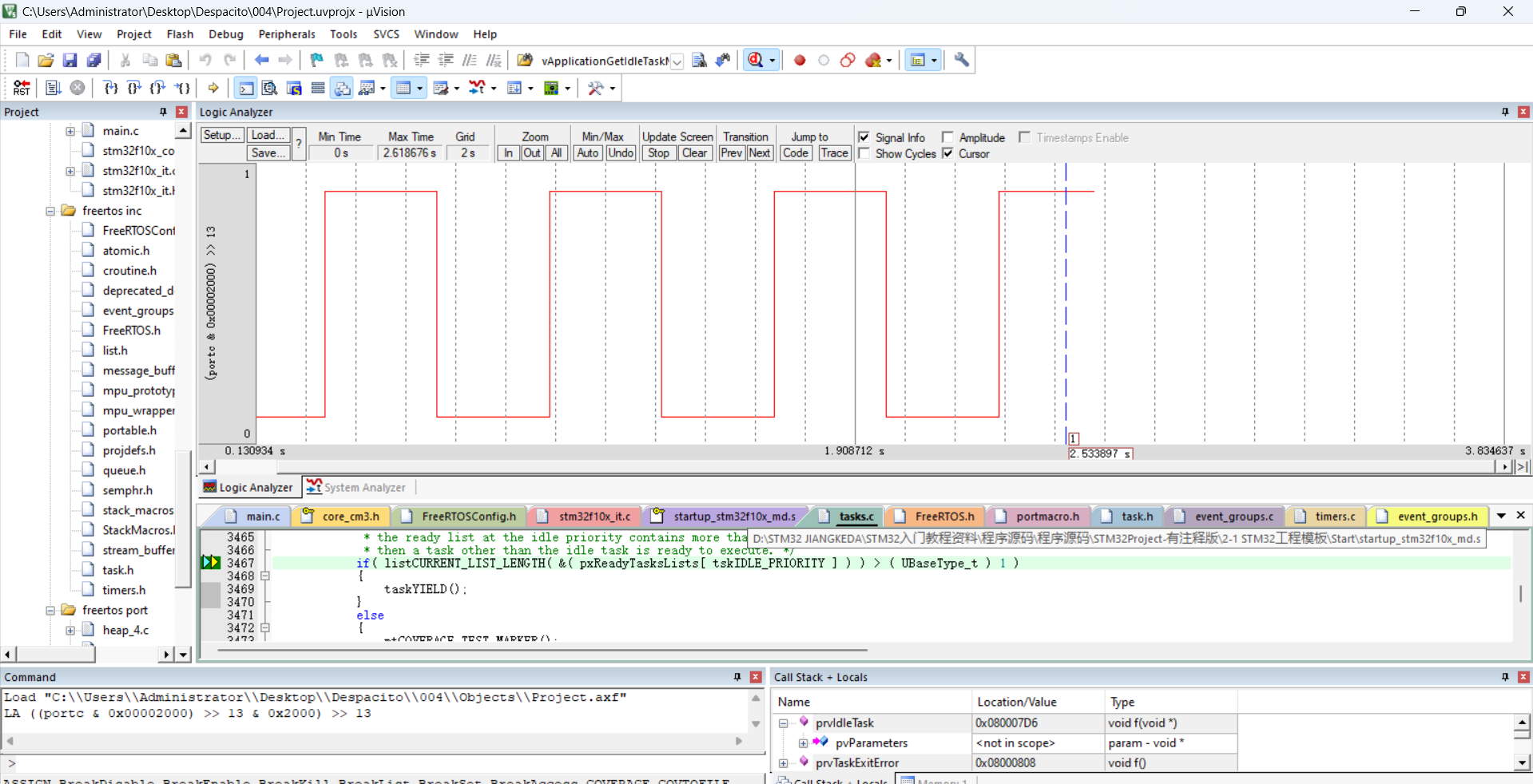Open the editor tabs overflow dropdown arrow
1533x784 pixels.
tap(1501, 516)
